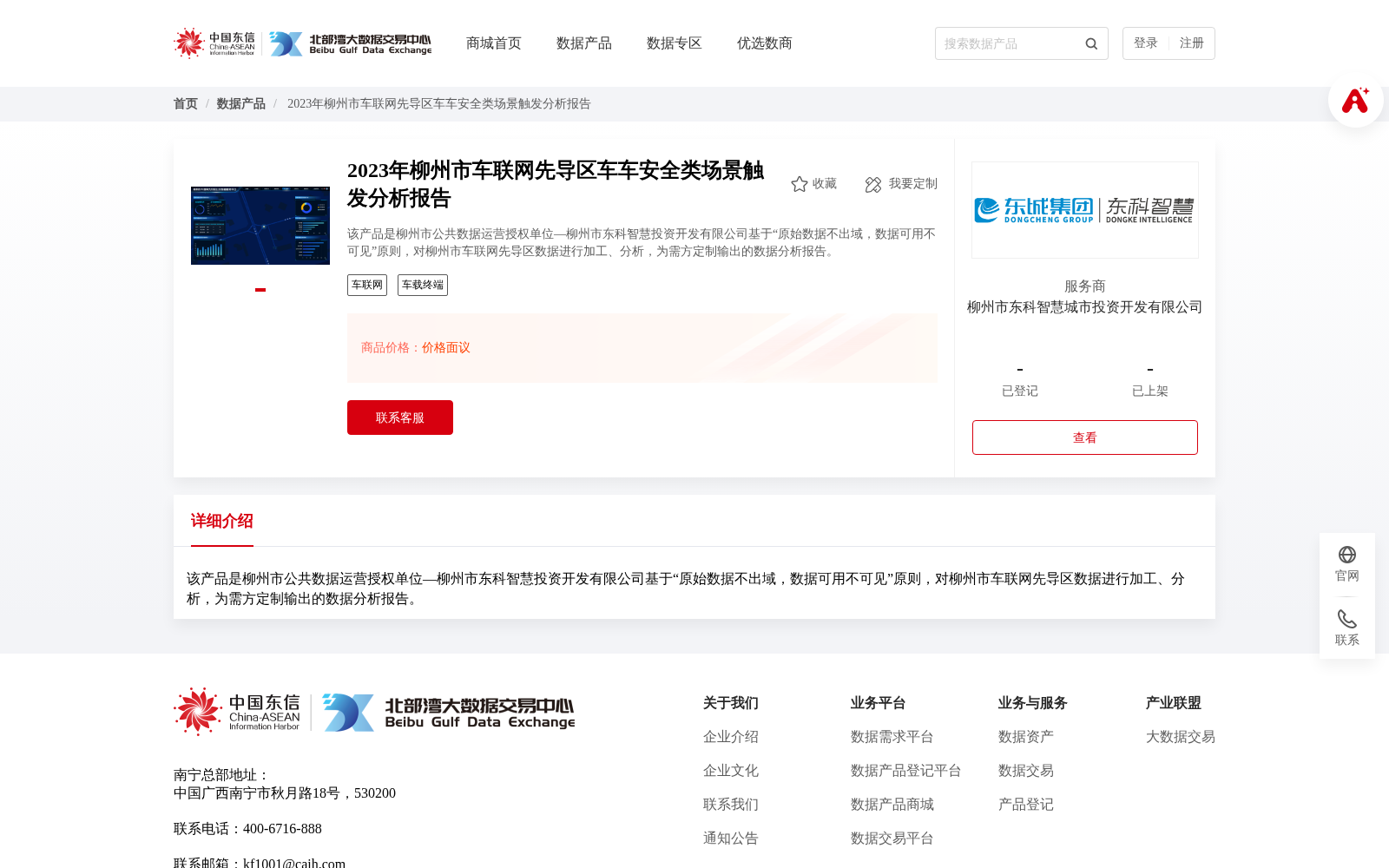
Task: Open 联系我们 footer link
Action: tap(731, 805)
